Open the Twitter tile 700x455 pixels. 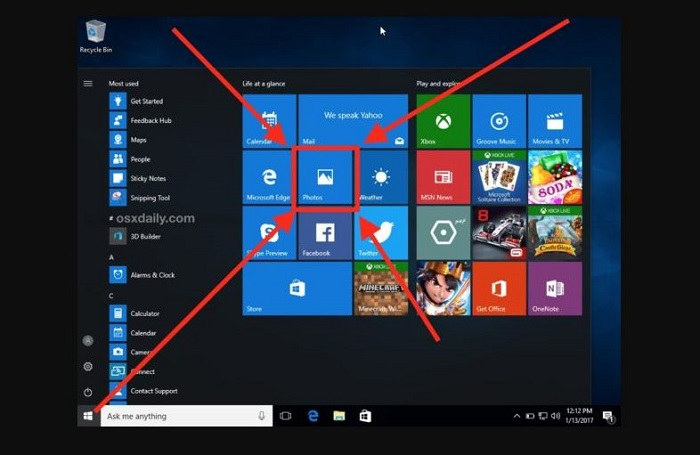(381, 233)
